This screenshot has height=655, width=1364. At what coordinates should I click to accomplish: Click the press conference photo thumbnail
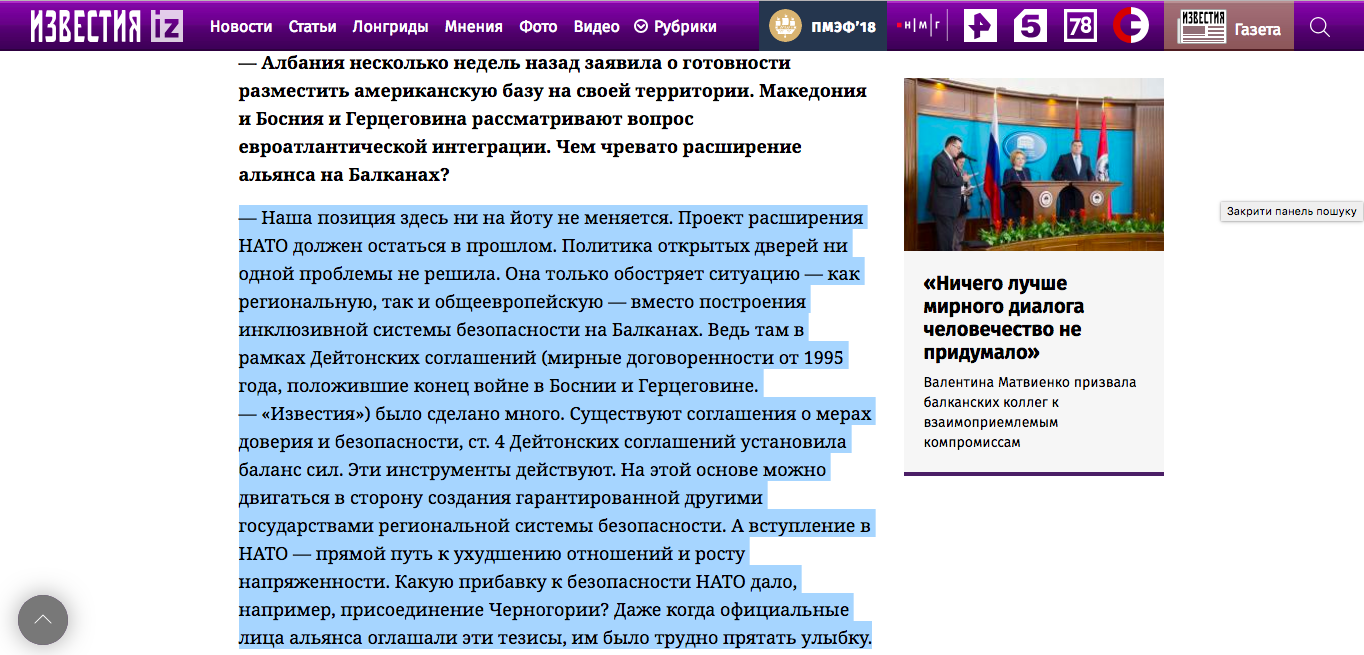(x=1033, y=163)
